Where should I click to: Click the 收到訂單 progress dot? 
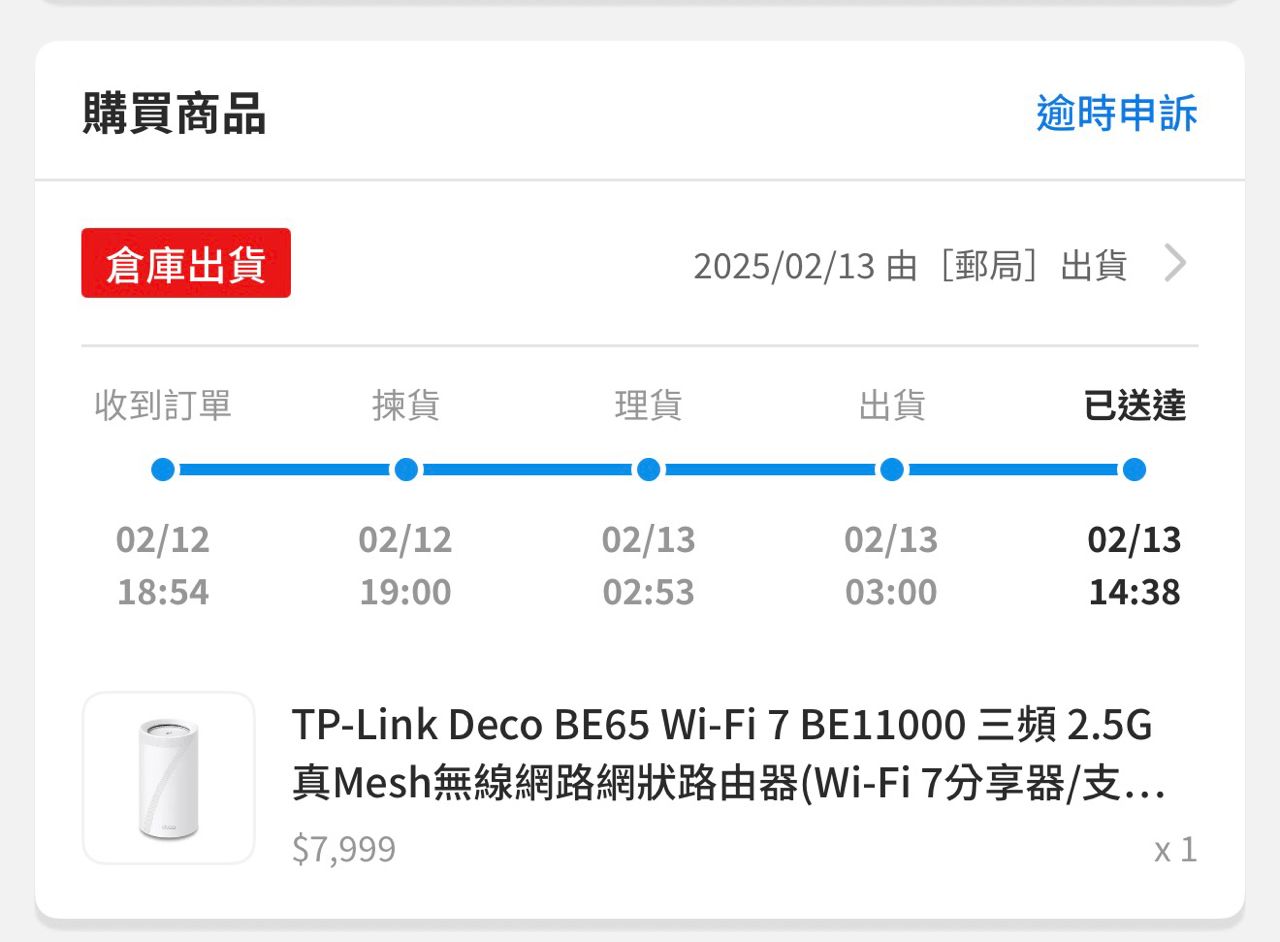pyautogui.click(x=163, y=470)
